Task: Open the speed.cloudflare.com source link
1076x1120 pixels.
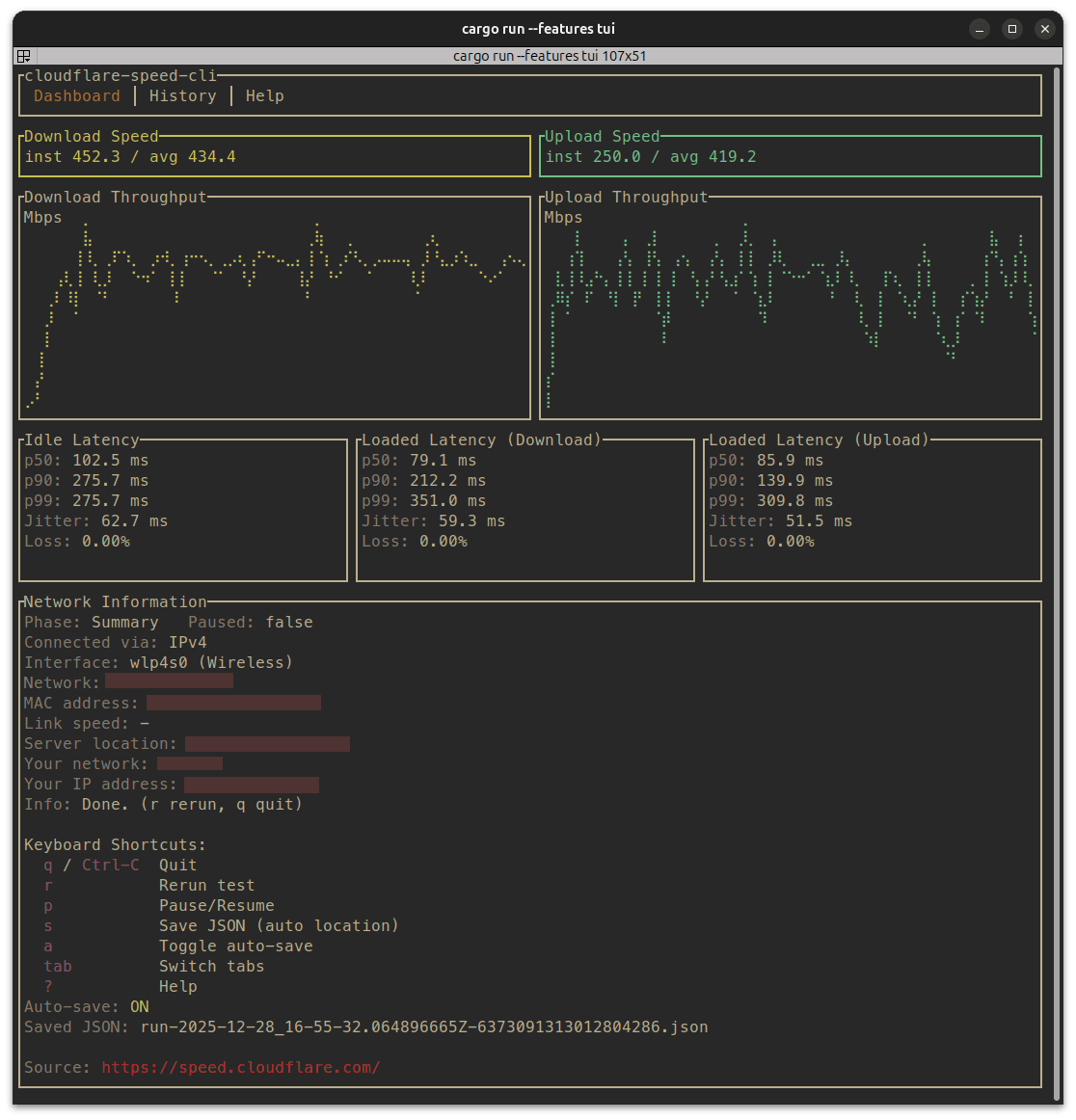Action: 240,1067
